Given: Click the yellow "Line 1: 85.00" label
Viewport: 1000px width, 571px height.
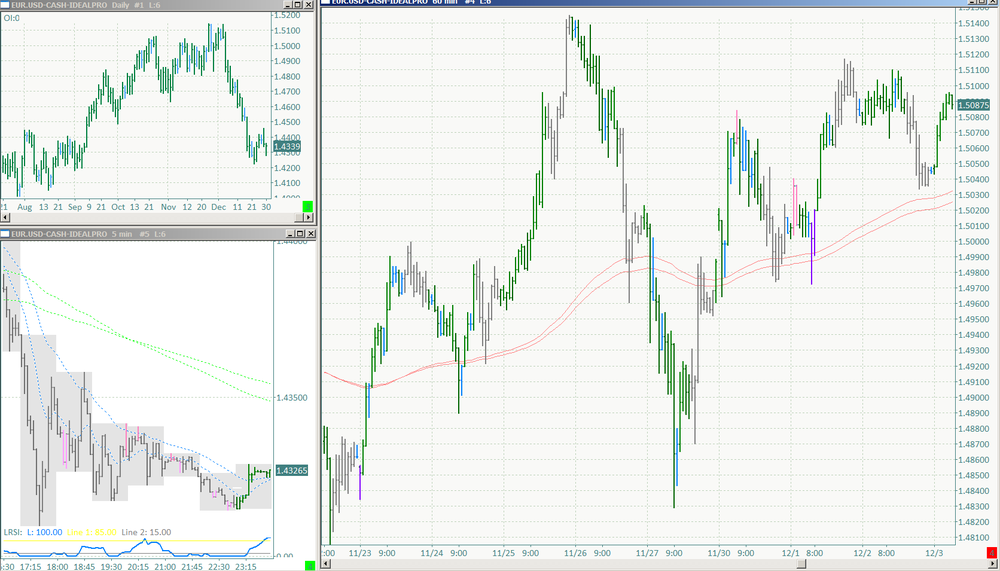Looking at the screenshot, I should click(92, 532).
